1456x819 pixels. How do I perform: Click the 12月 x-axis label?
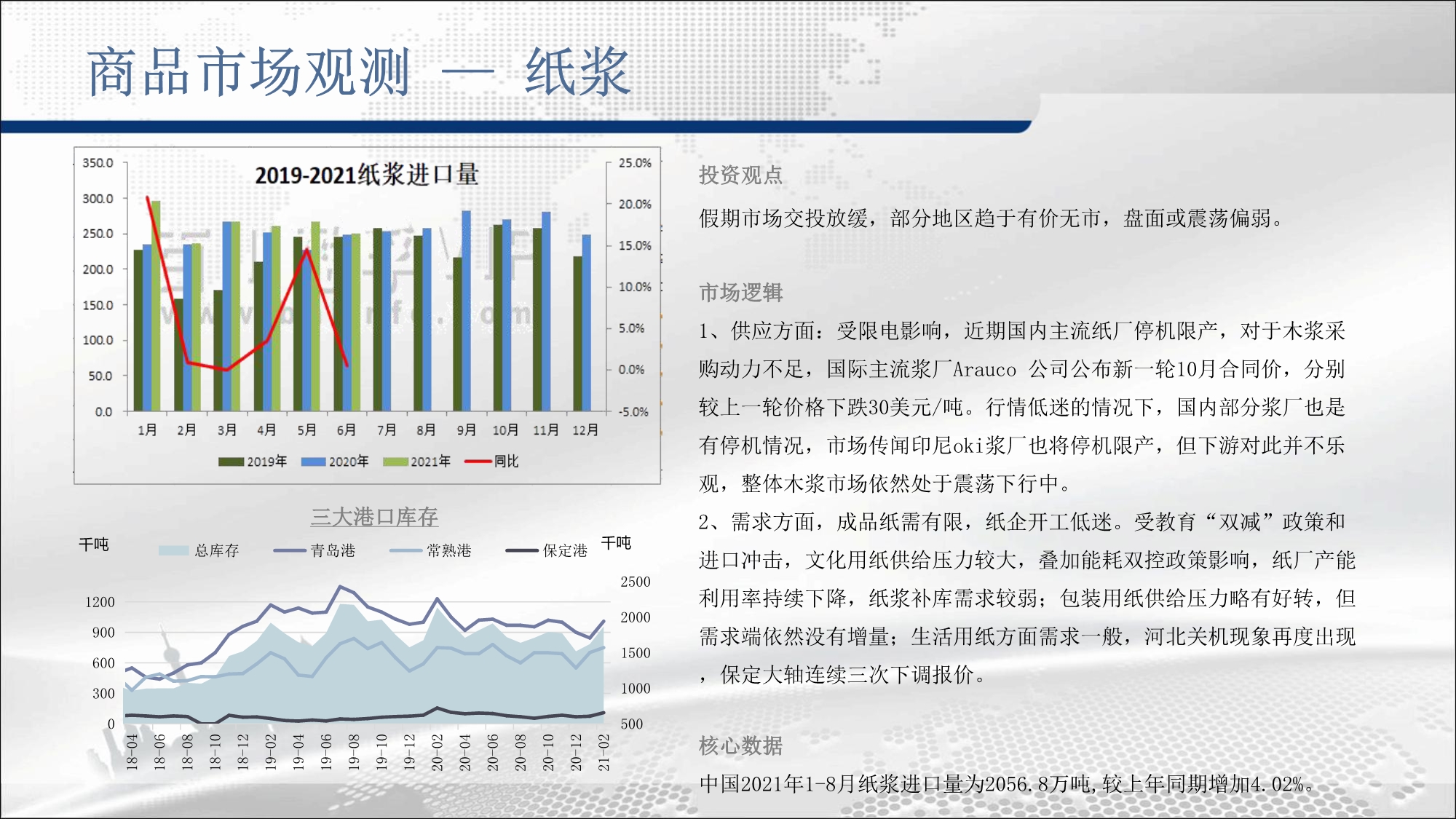(585, 430)
